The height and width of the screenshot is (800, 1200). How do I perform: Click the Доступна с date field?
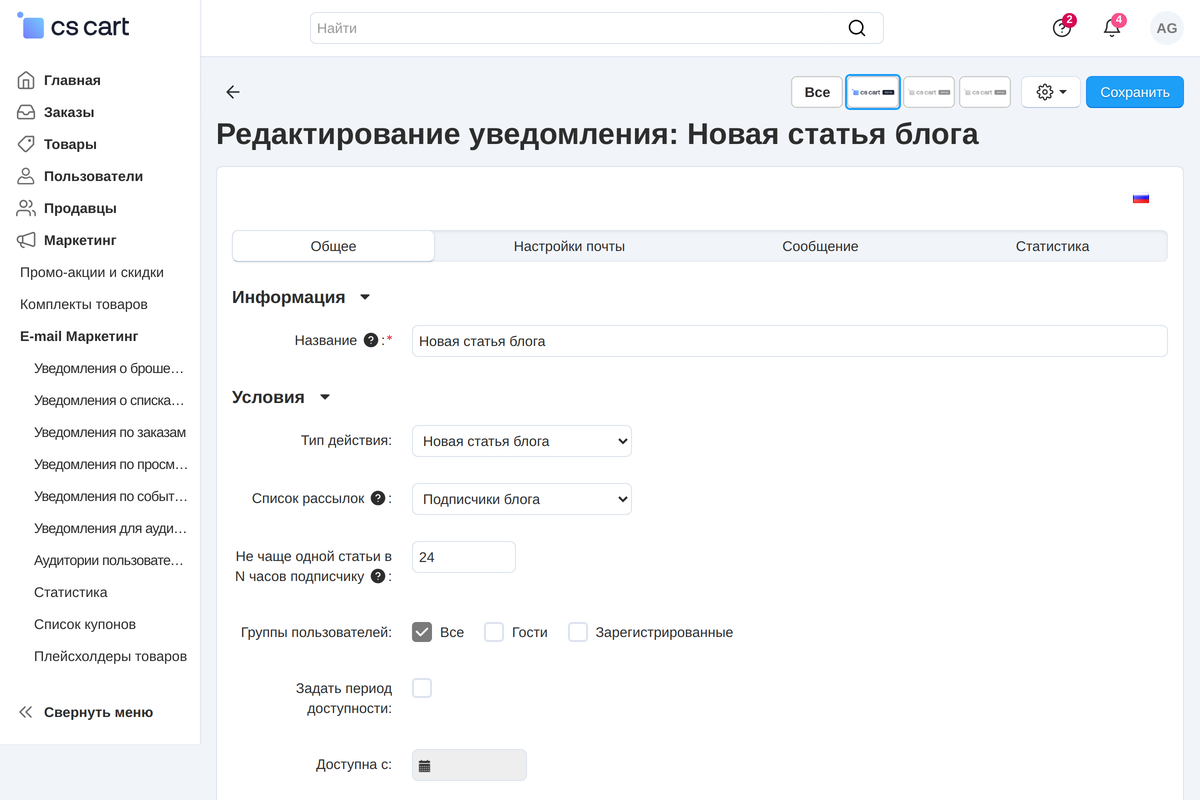(469, 765)
